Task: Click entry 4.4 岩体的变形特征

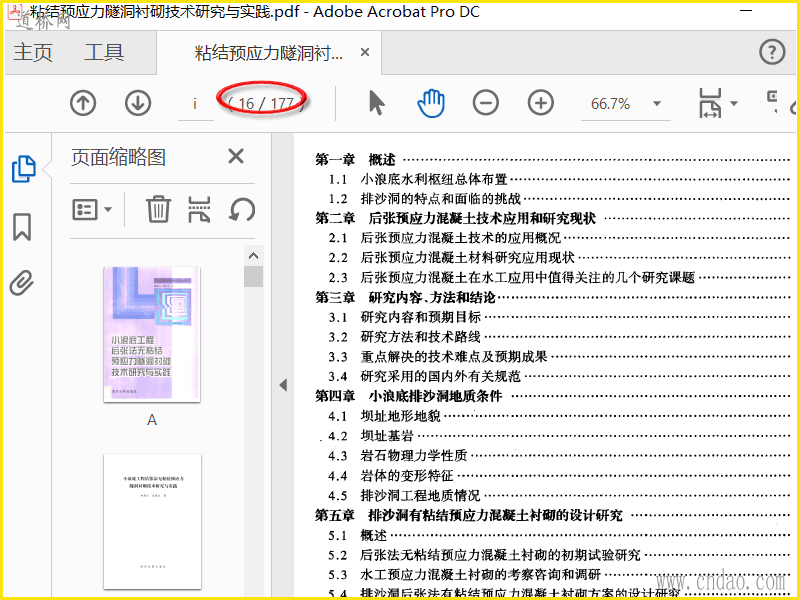Action: click(x=391, y=477)
